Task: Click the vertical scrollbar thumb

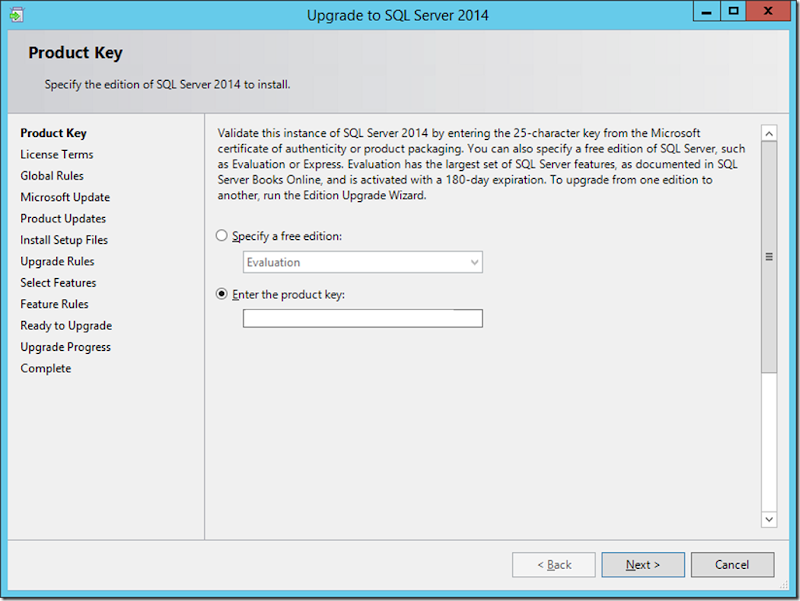Action: (x=769, y=257)
